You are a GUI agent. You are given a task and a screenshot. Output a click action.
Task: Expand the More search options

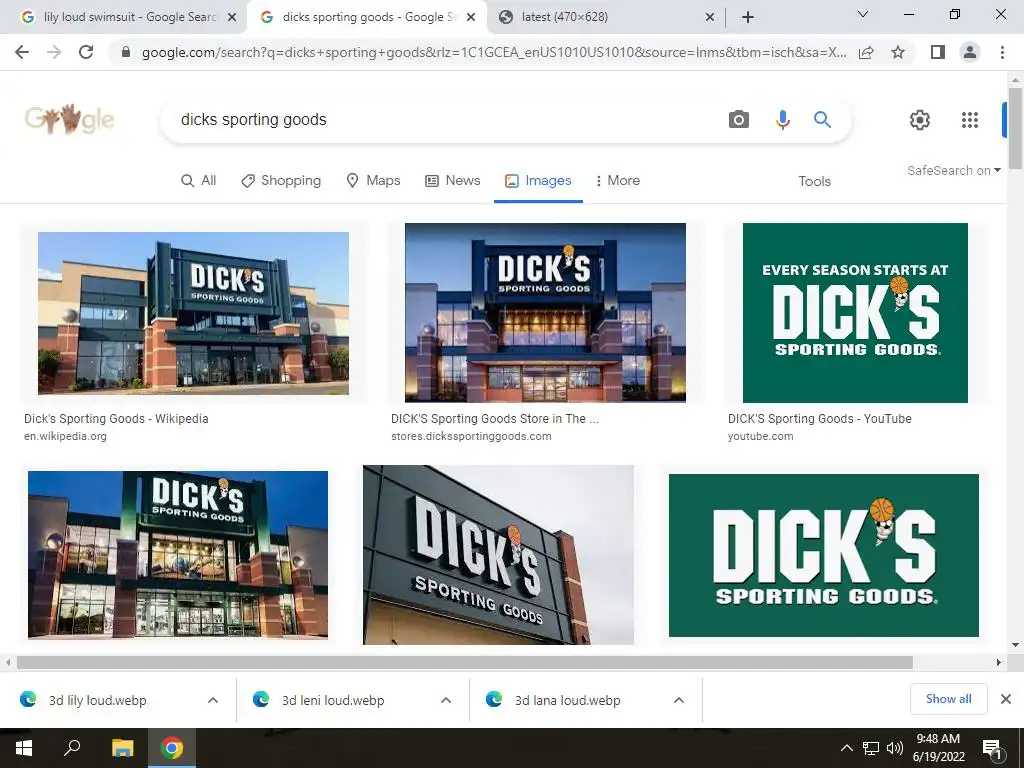(x=617, y=181)
